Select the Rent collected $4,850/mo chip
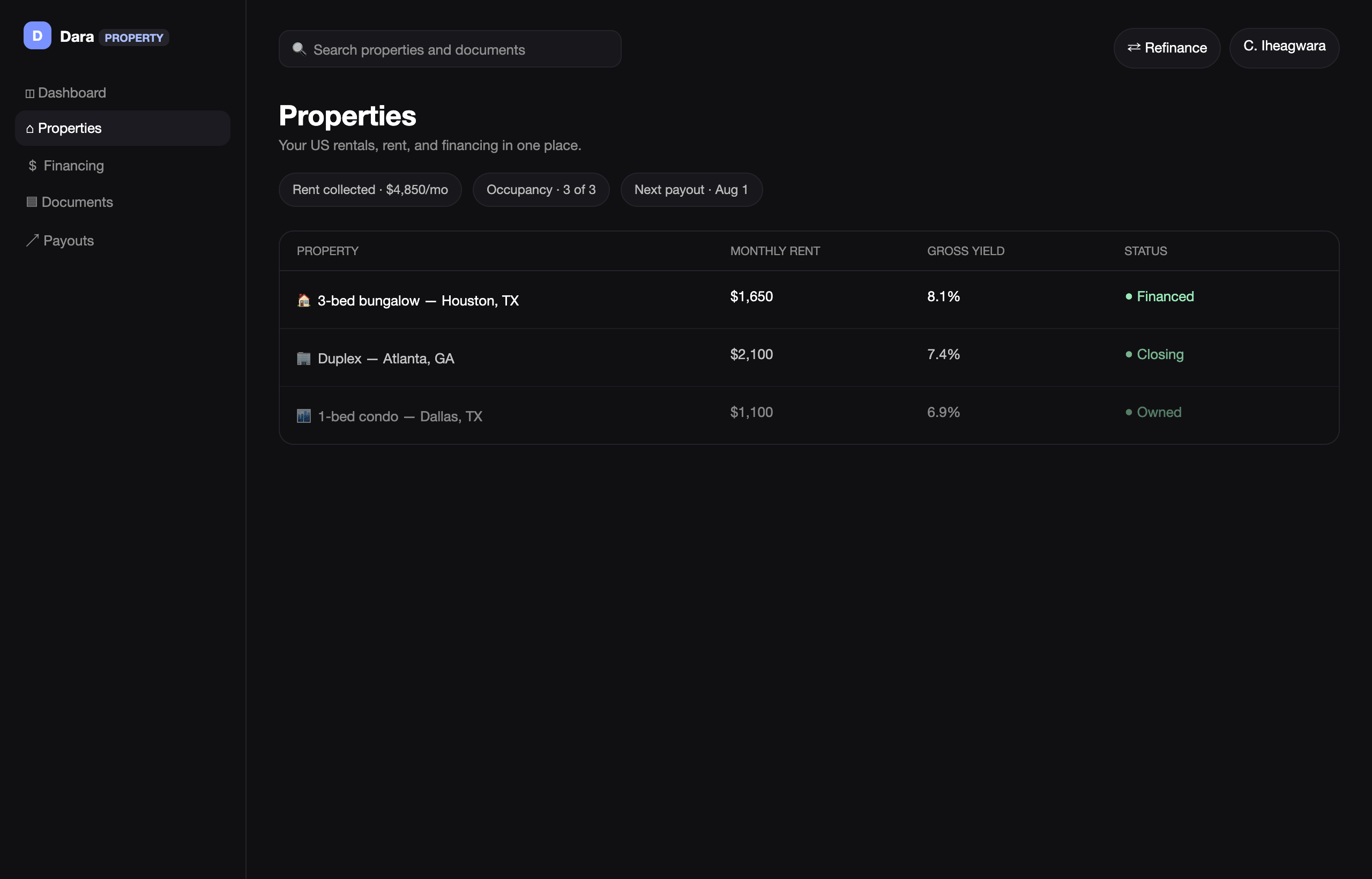Image resolution: width=1372 pixels, height=879 pixels. 370,190
